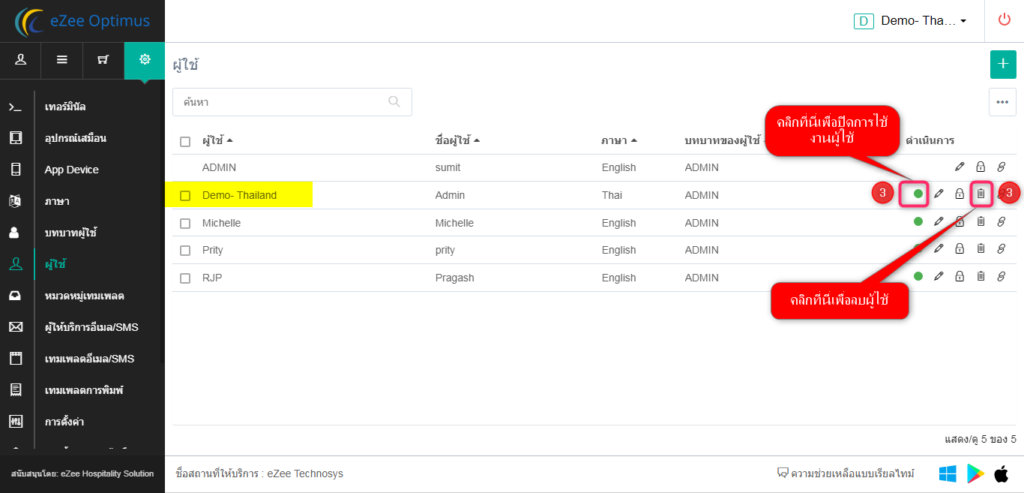Open ภาษา in the sidebar
This screenshot has height=493, width=1024.
pos(57,201)
